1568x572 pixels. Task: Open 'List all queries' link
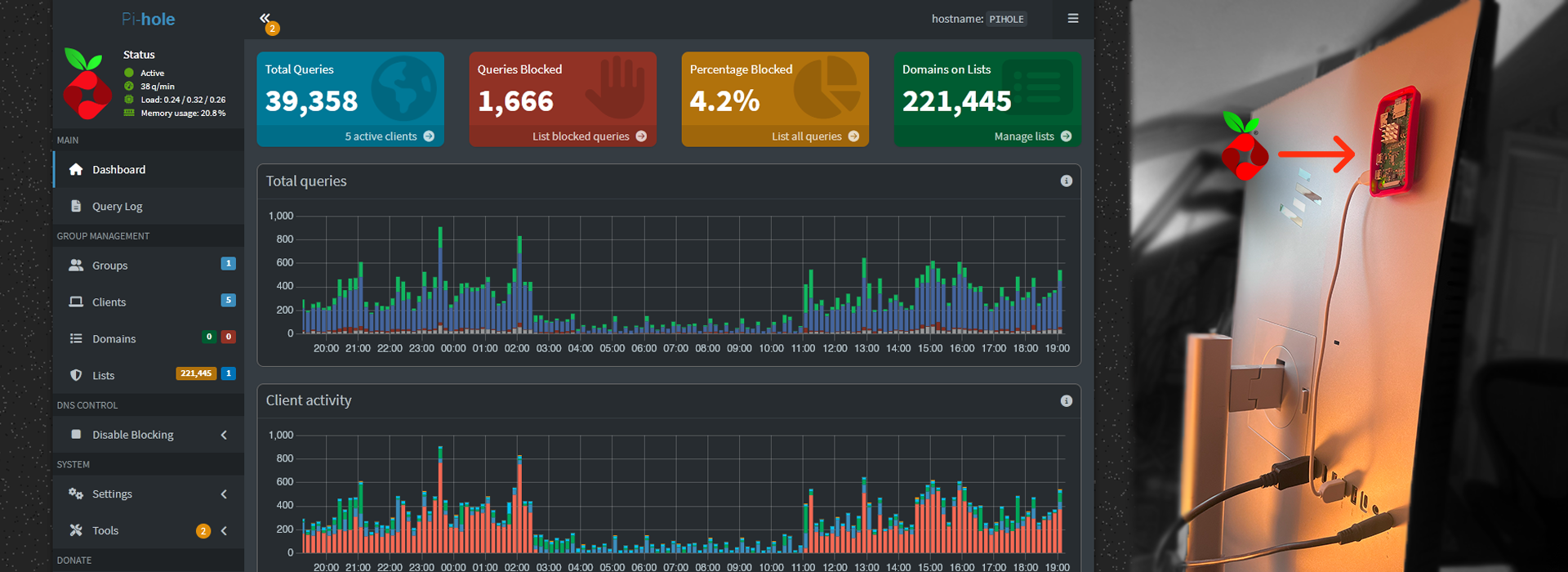pos(806,136)
